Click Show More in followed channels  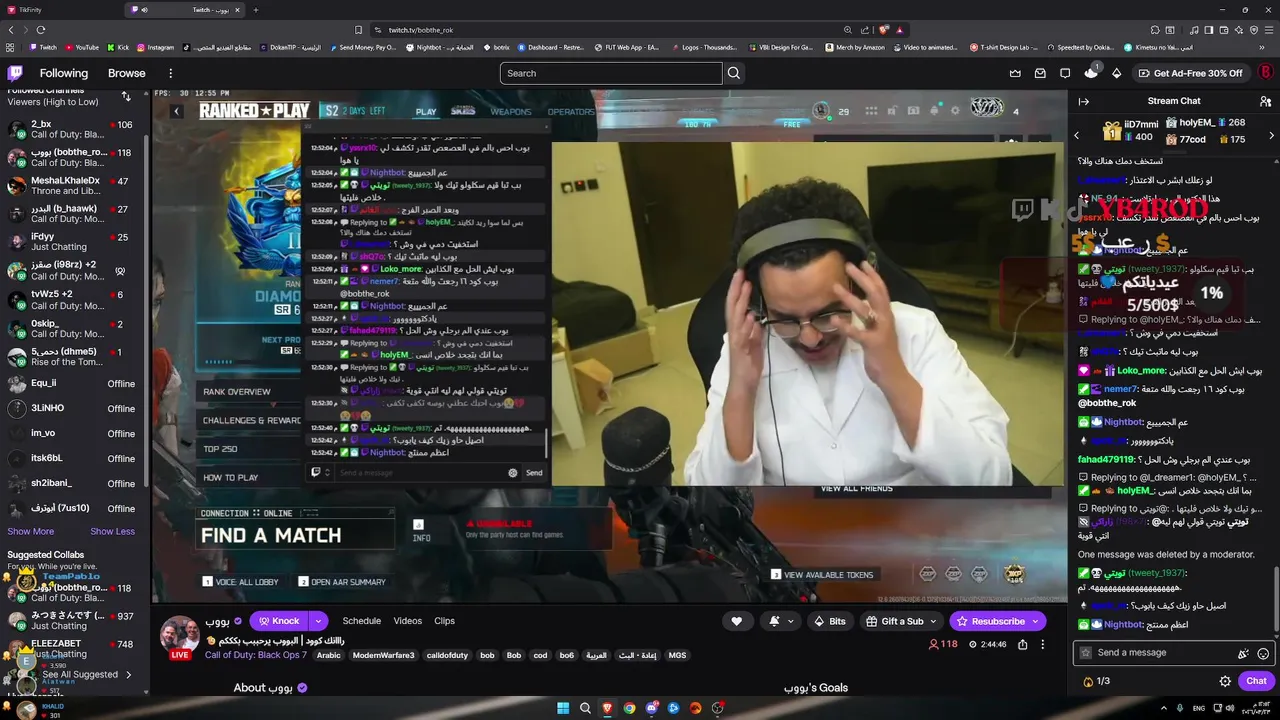31,531
